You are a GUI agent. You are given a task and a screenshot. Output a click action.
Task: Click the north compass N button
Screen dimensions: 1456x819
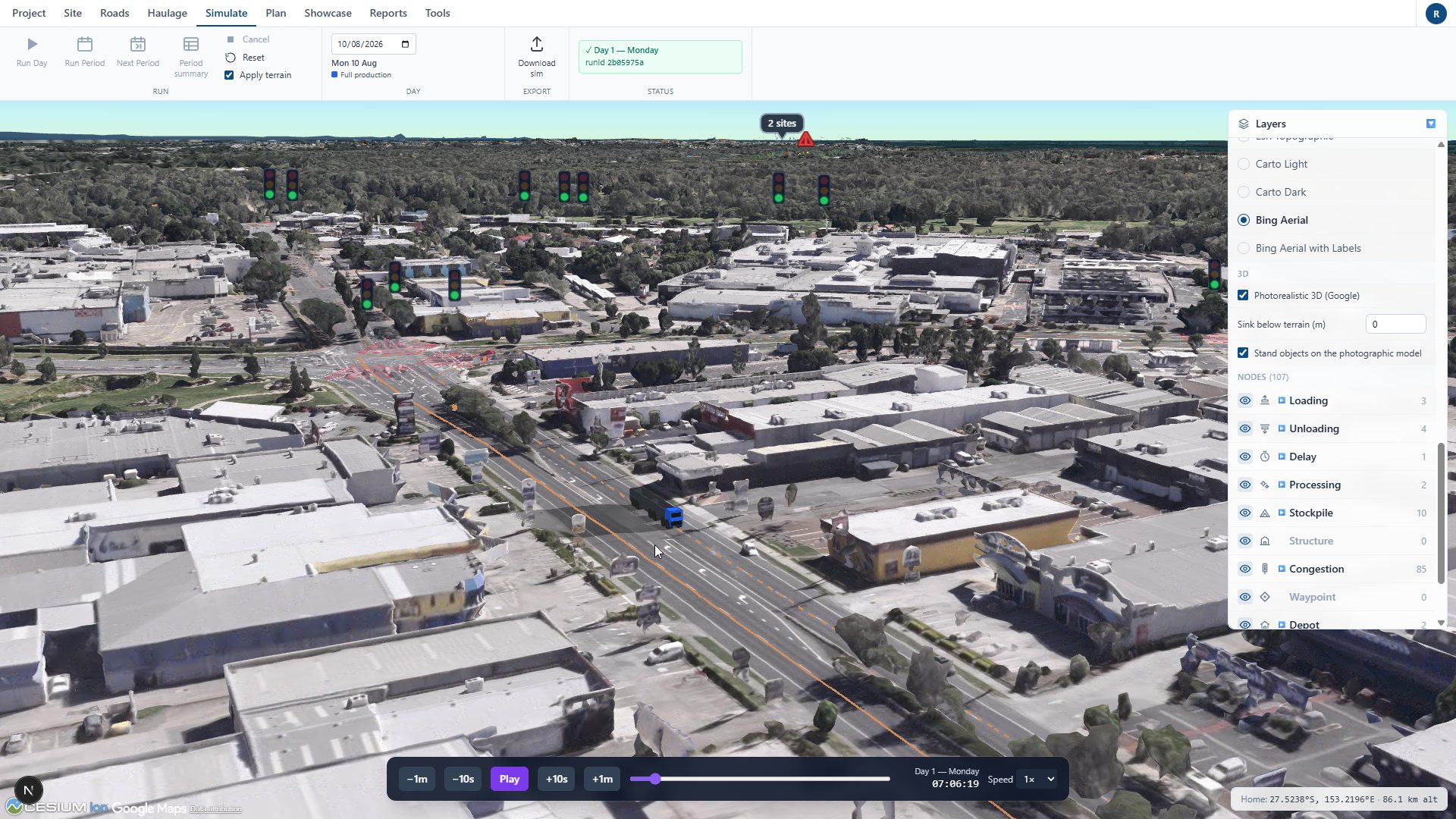point(28,790)
